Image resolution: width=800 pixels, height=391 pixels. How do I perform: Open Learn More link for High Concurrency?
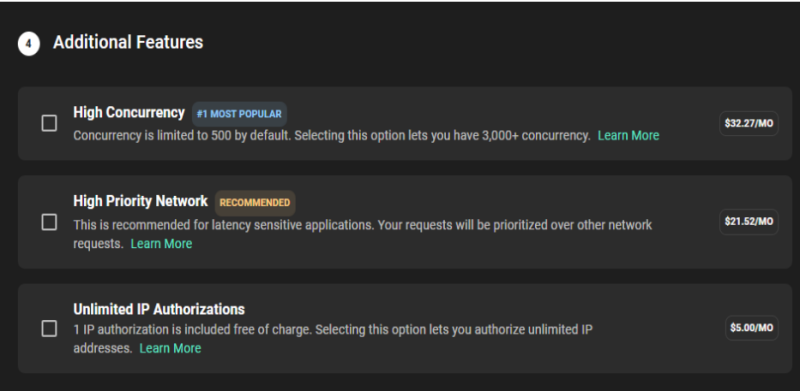tap(629, 135)
